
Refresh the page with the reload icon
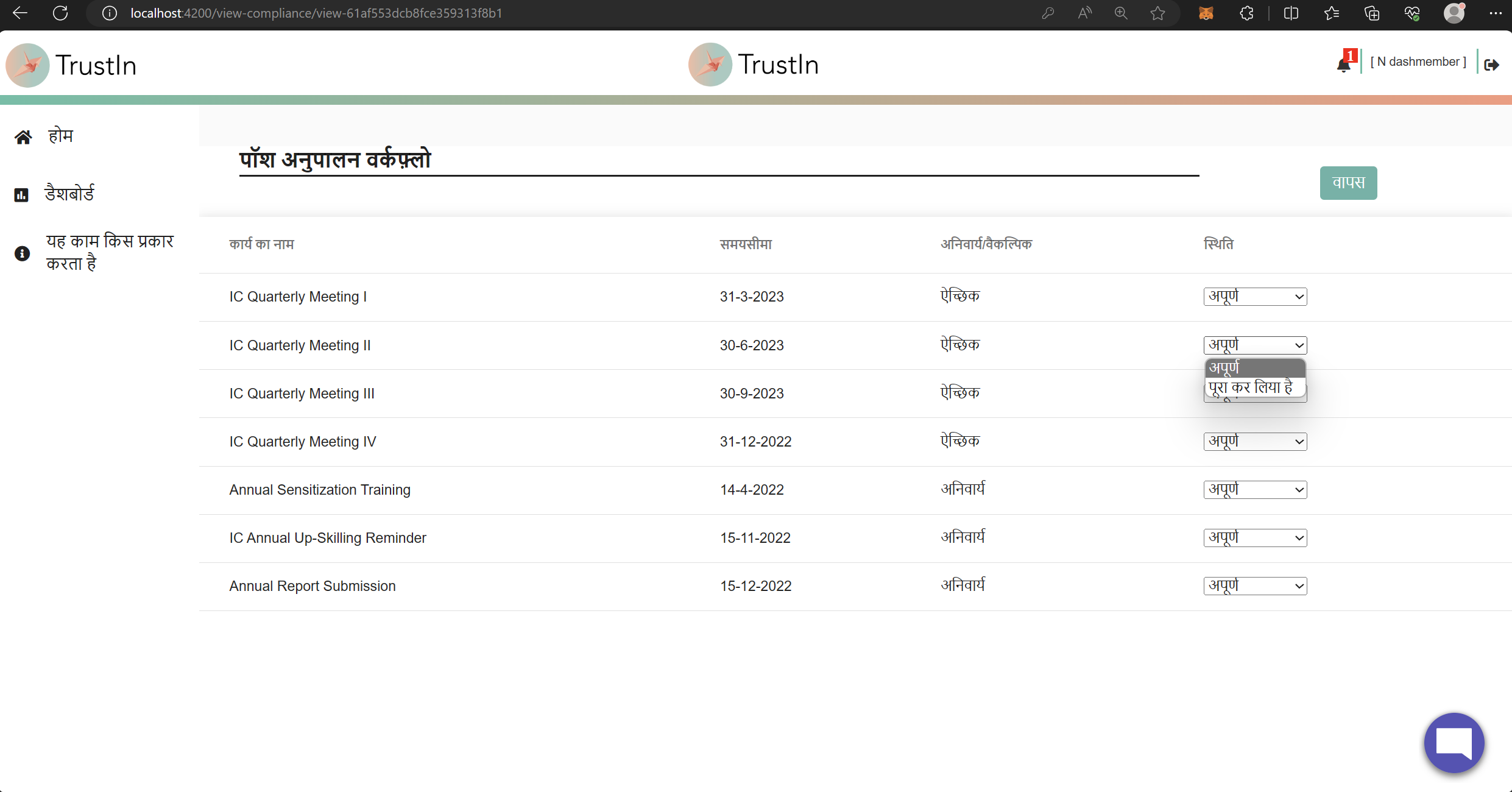point(60,13)
